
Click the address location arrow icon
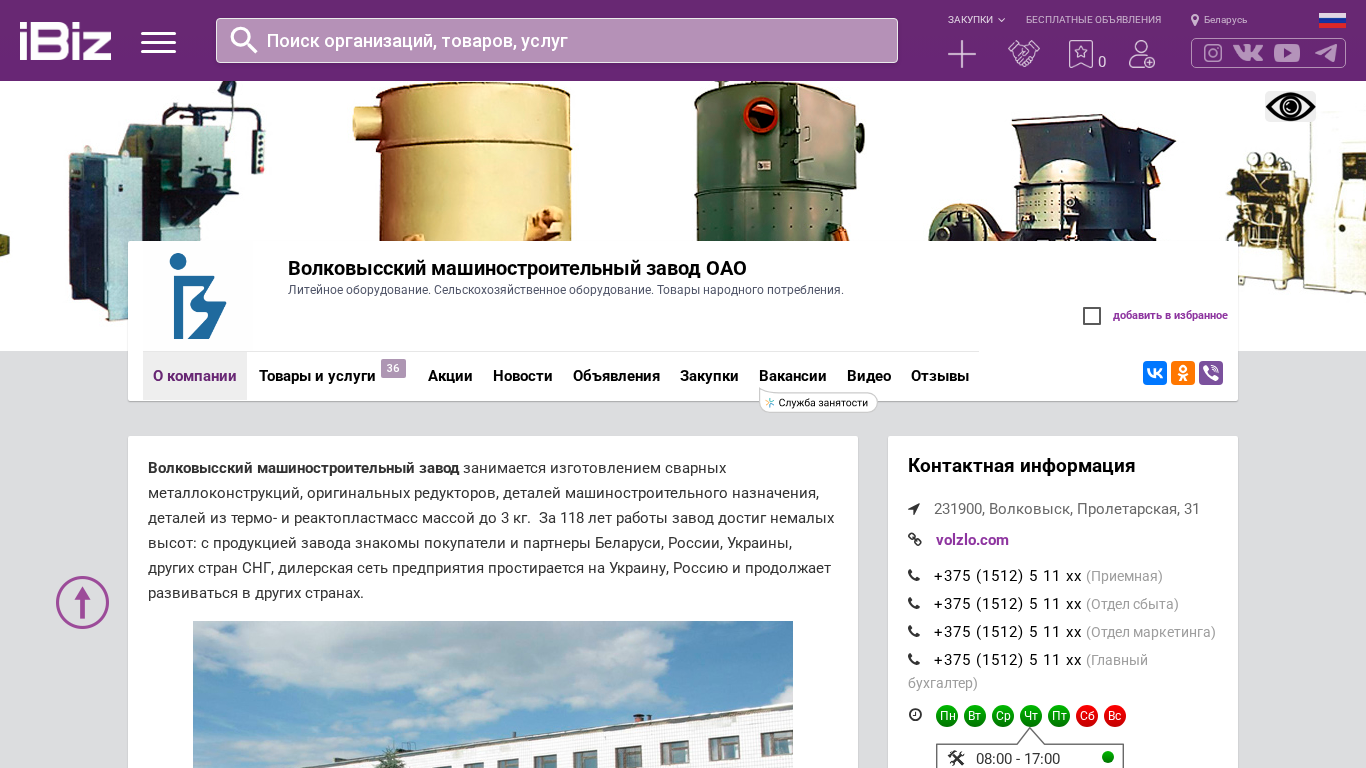click(914, 509)
